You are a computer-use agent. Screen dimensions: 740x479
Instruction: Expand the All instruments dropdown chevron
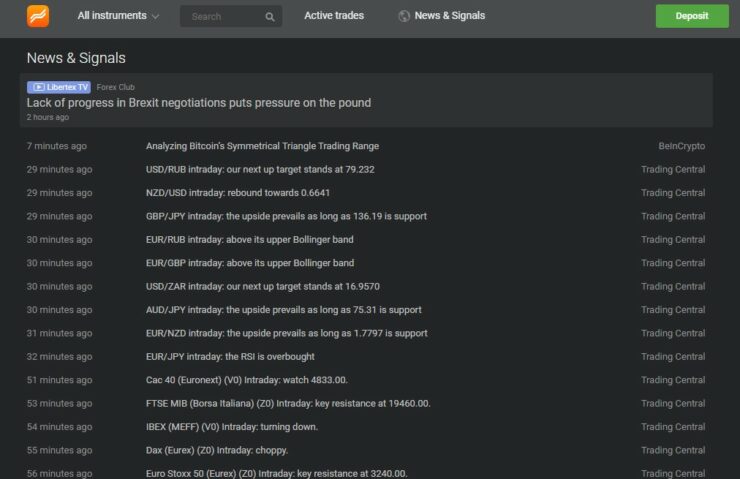(x=155, y=17)
